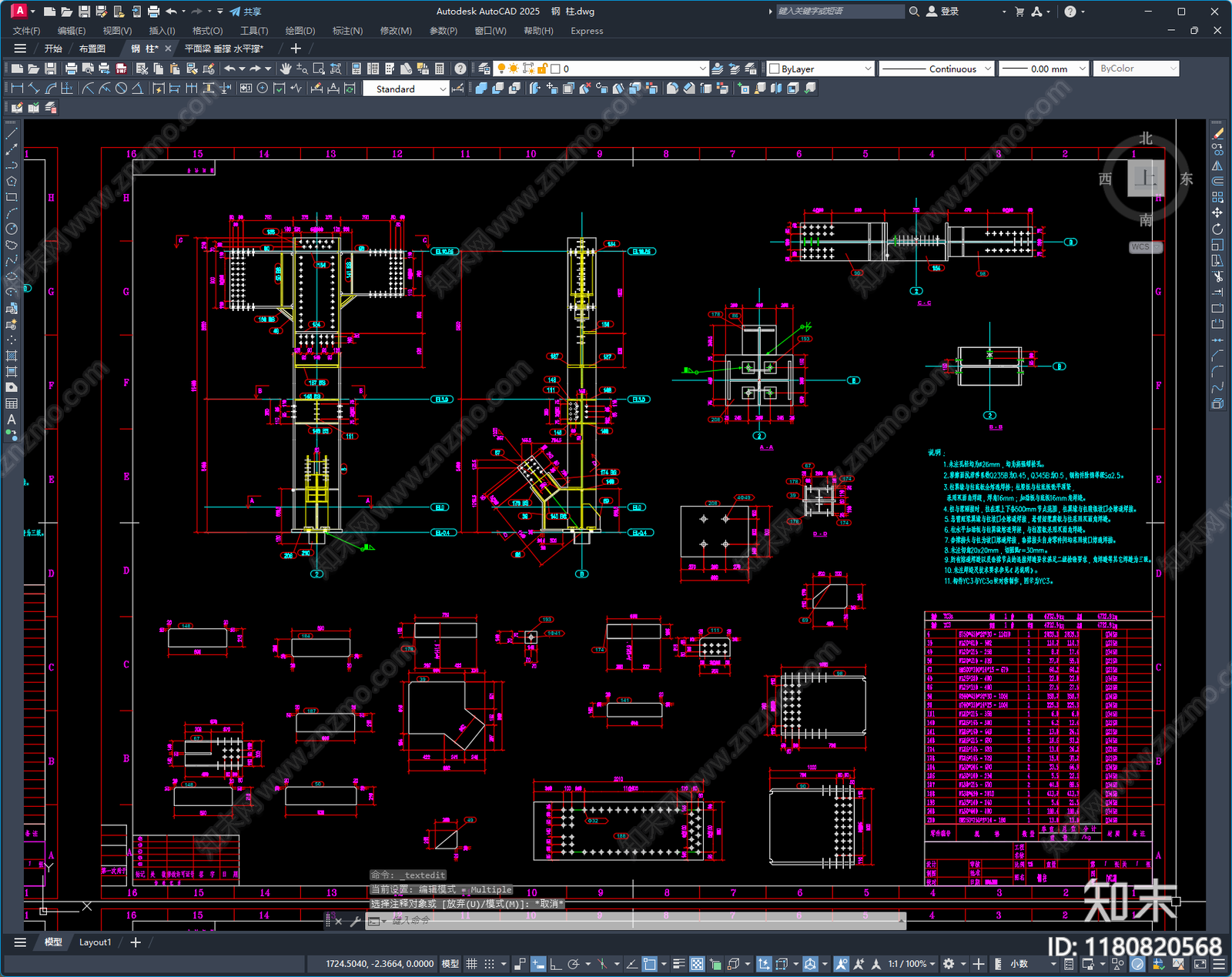Switch to the Layout1 tab
Screen dimensions: 1232x977
point(95,942)
